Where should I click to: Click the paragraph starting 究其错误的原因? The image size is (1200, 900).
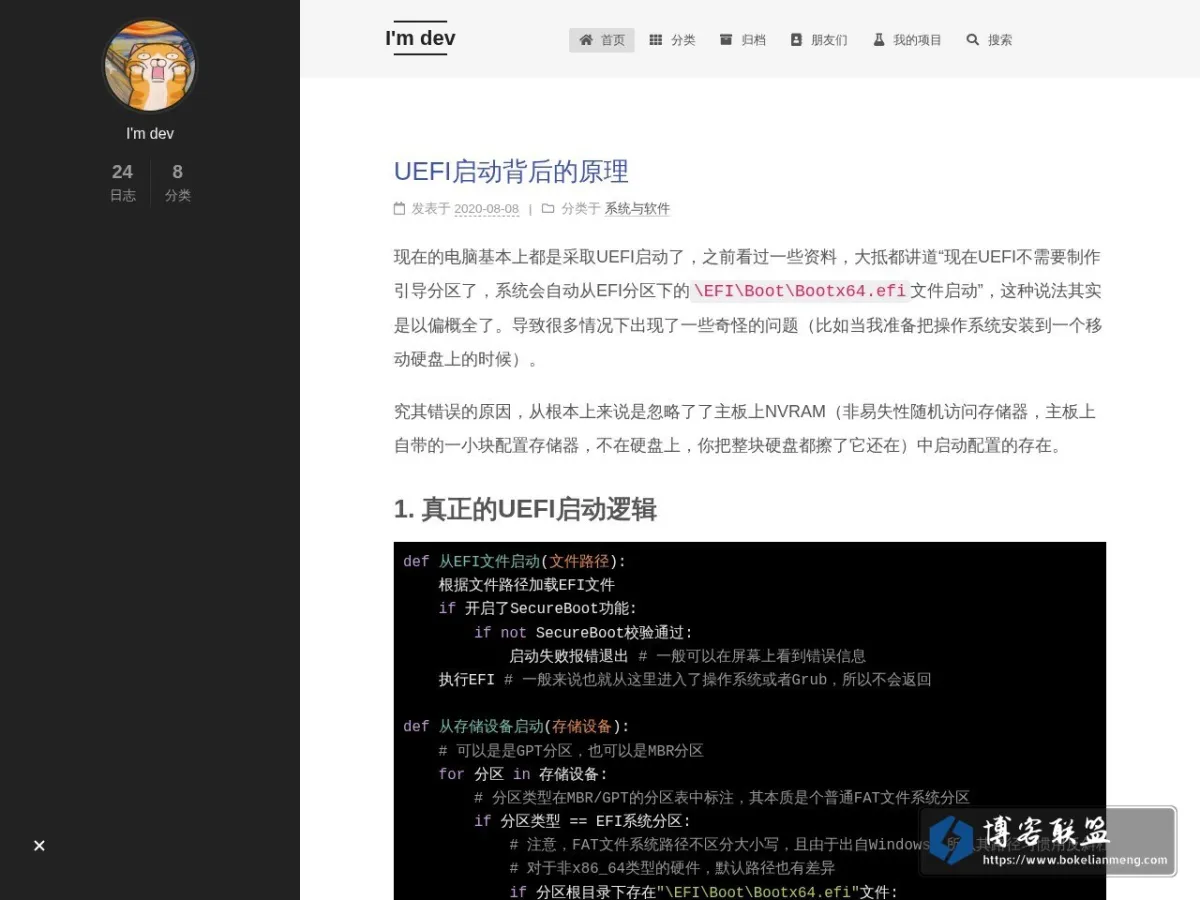(750, 428)
